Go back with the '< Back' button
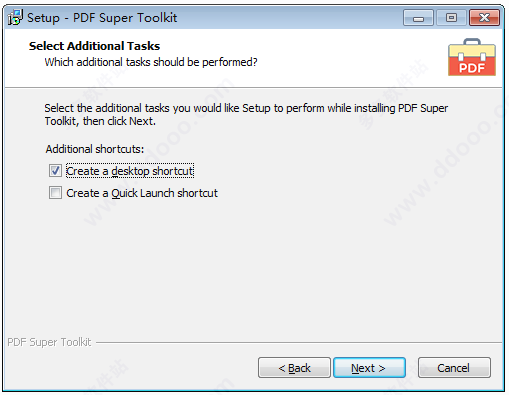The width and height of the screenshot is (509, 395). (294, 368)
